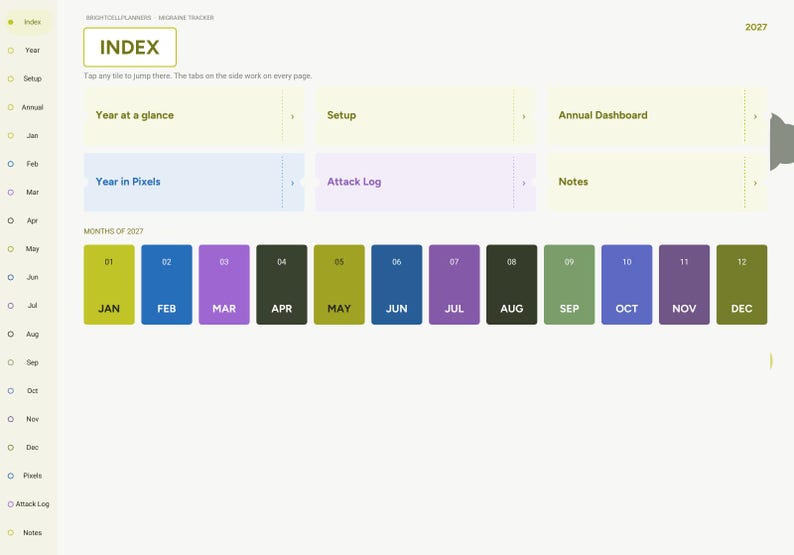Viewport: 794px width, 555px height.
Task: Click the 2027 year label
Action: click(x=756, y=27)
